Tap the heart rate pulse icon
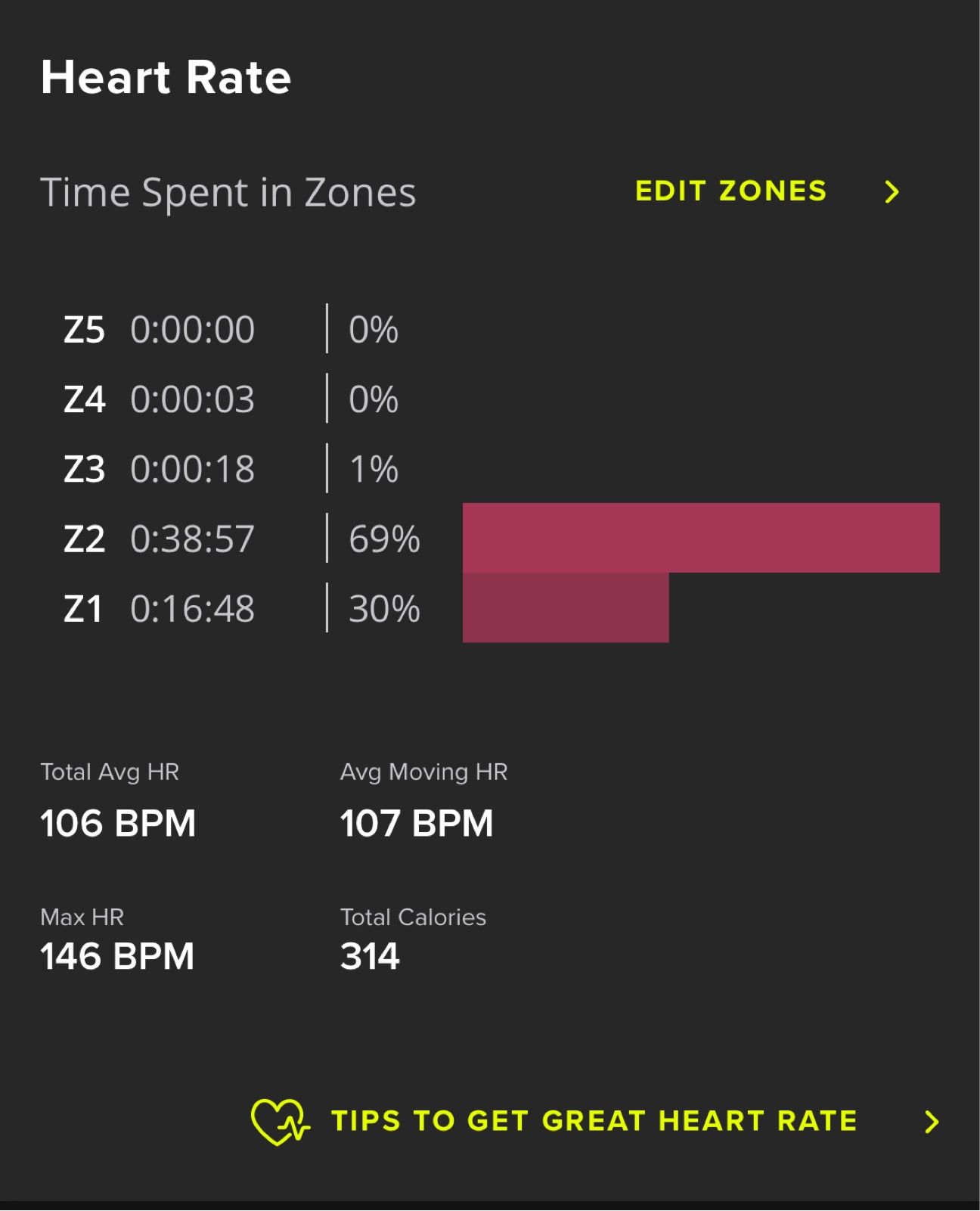 [x=280, y=1121]
